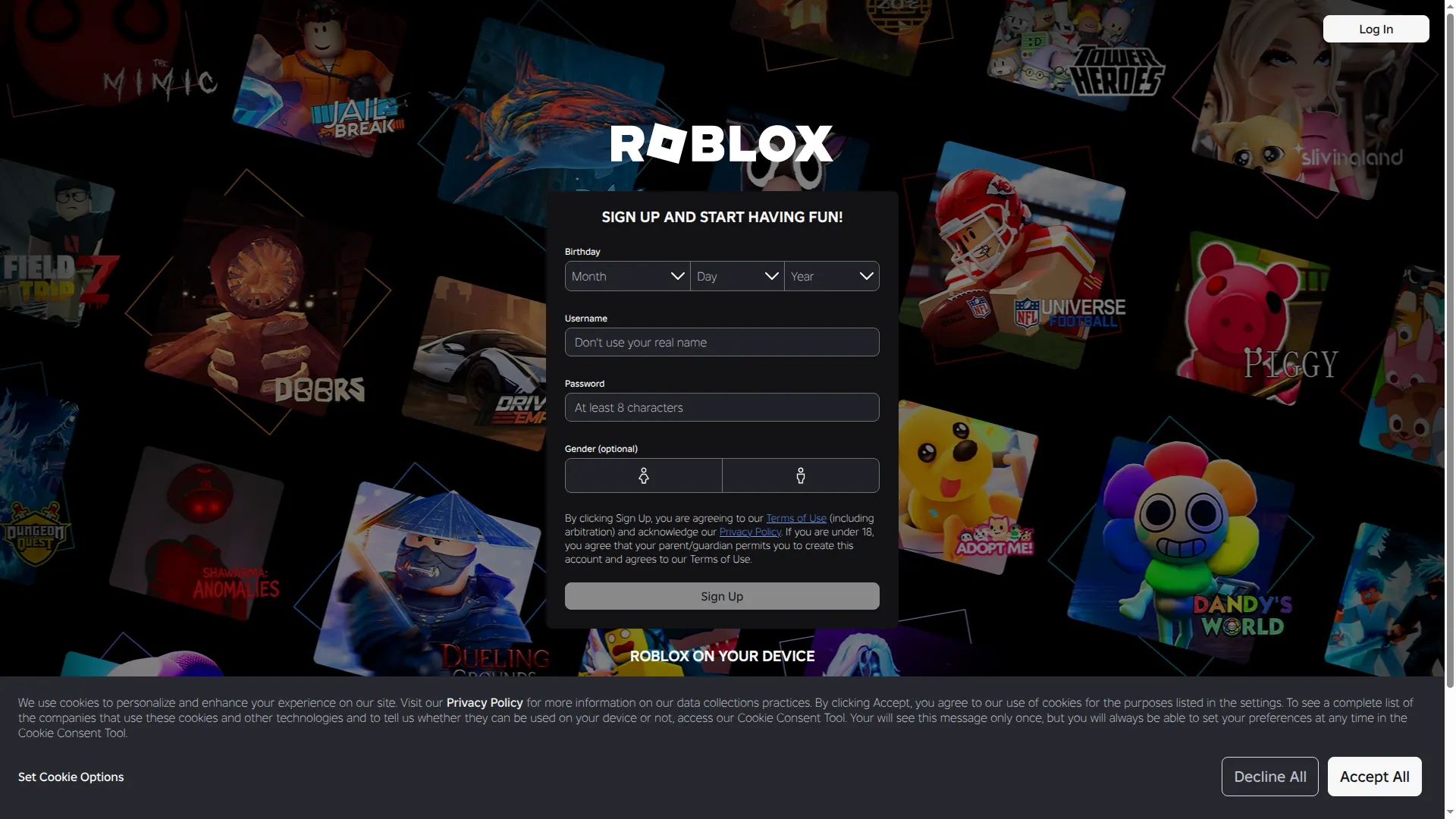Decline all cookies

tap(1269, 777)
